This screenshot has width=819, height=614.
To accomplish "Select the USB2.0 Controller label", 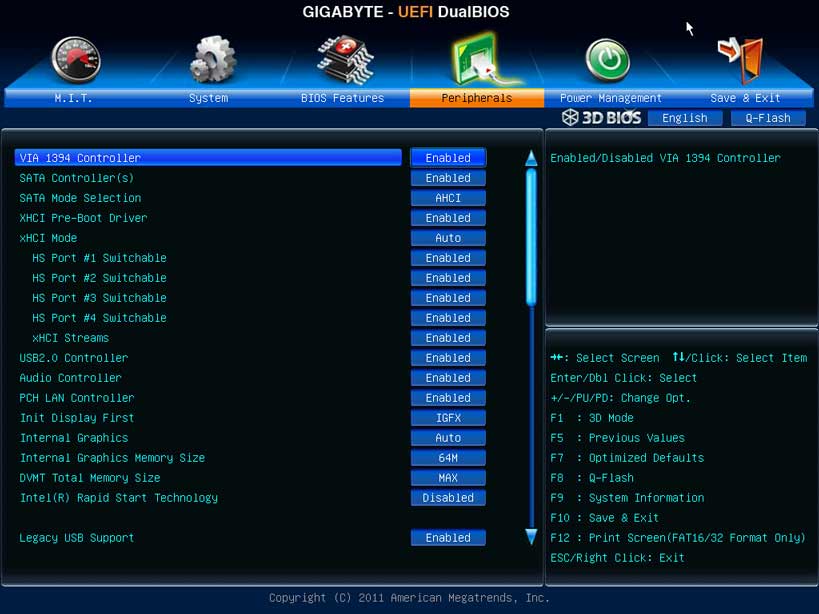I will click(x=74, y=358).
